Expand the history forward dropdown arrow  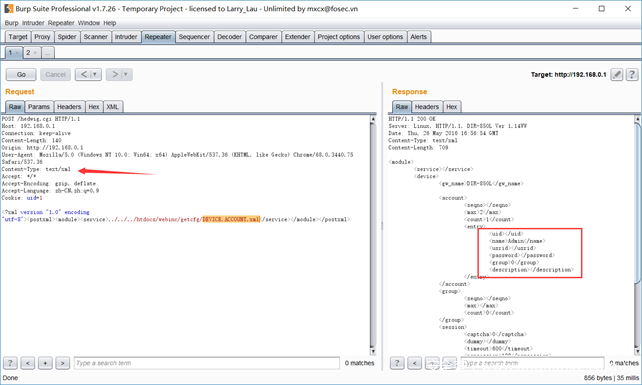pos(126,75)
